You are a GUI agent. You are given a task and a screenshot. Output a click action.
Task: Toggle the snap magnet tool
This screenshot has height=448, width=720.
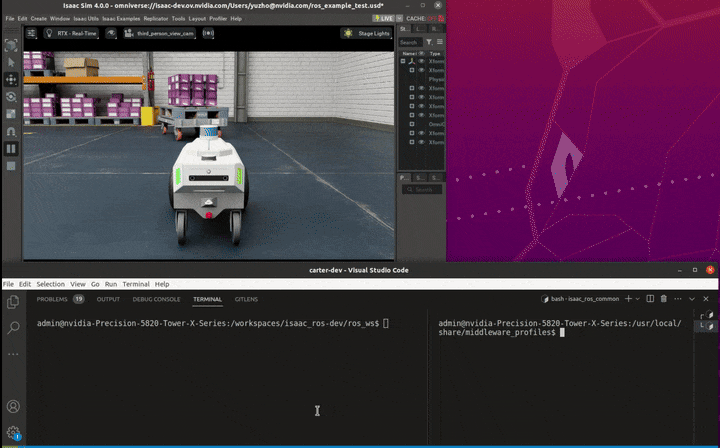click(x=11, y=131)
